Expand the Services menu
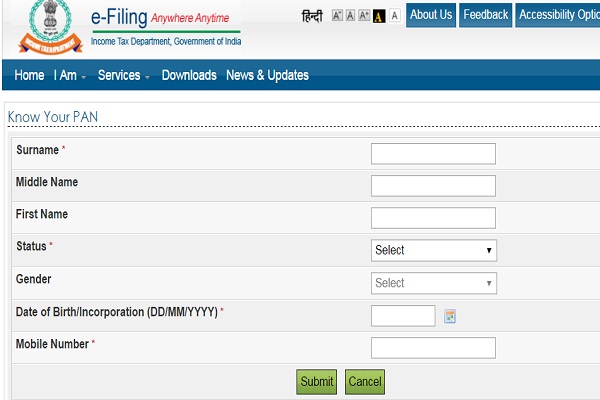 click(124, 76)
